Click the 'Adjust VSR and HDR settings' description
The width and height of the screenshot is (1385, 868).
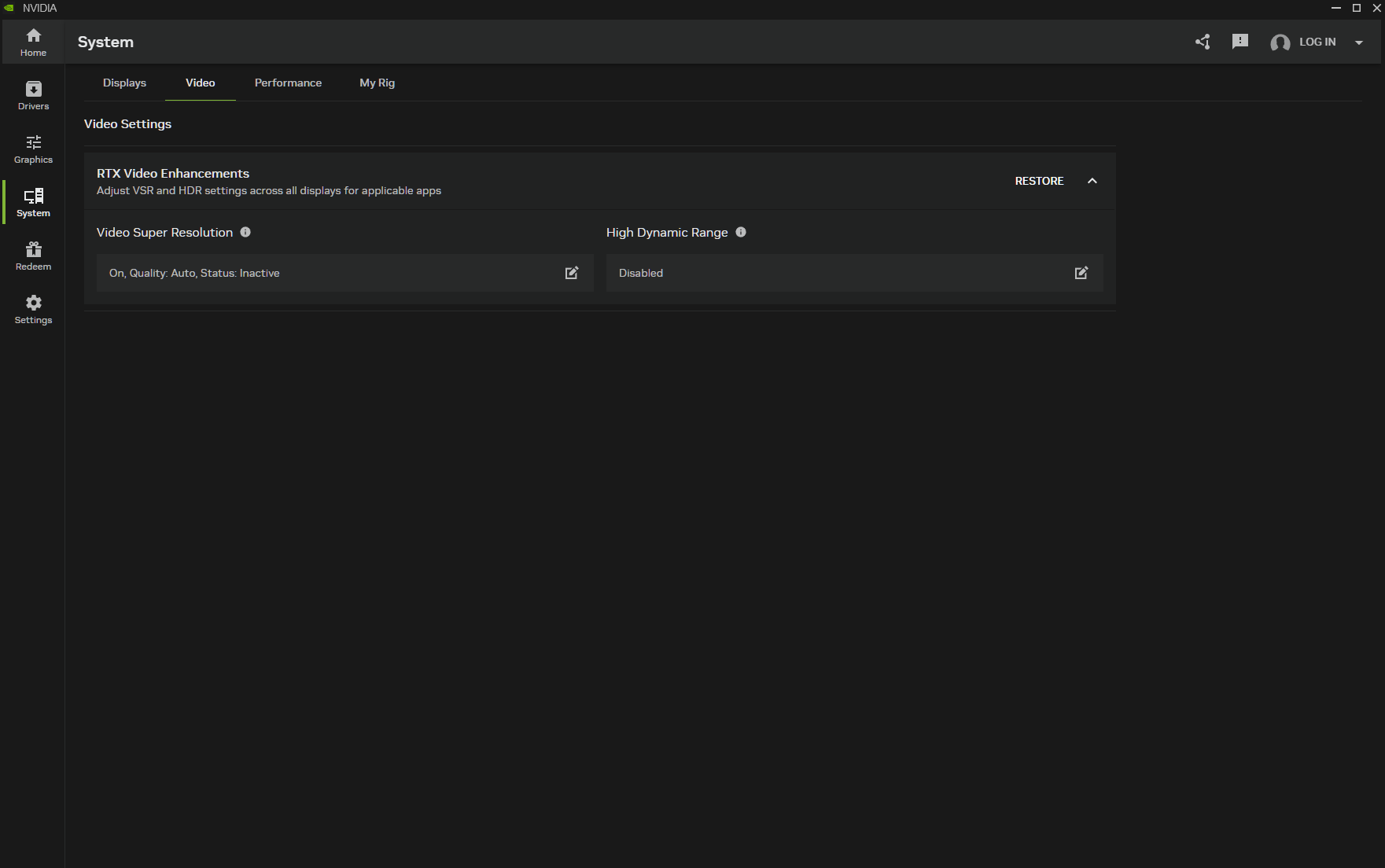(x=269, y=191)
